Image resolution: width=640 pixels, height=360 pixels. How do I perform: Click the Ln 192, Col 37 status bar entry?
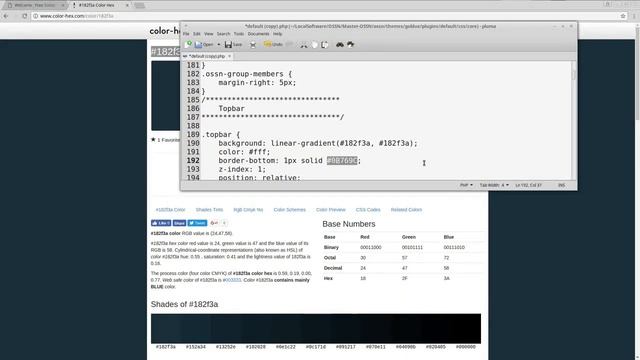click(528, 185)
